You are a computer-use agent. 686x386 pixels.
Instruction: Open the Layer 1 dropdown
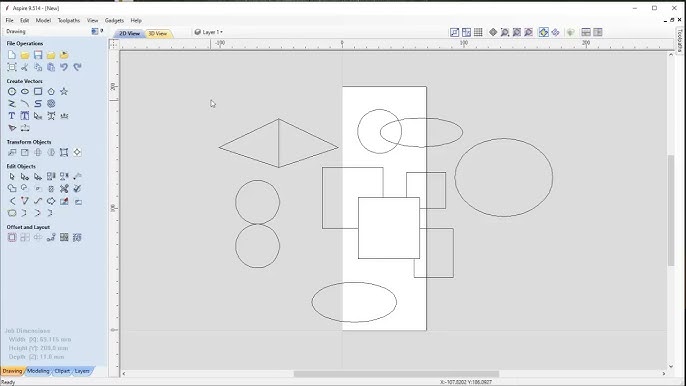tap(209, 32)
